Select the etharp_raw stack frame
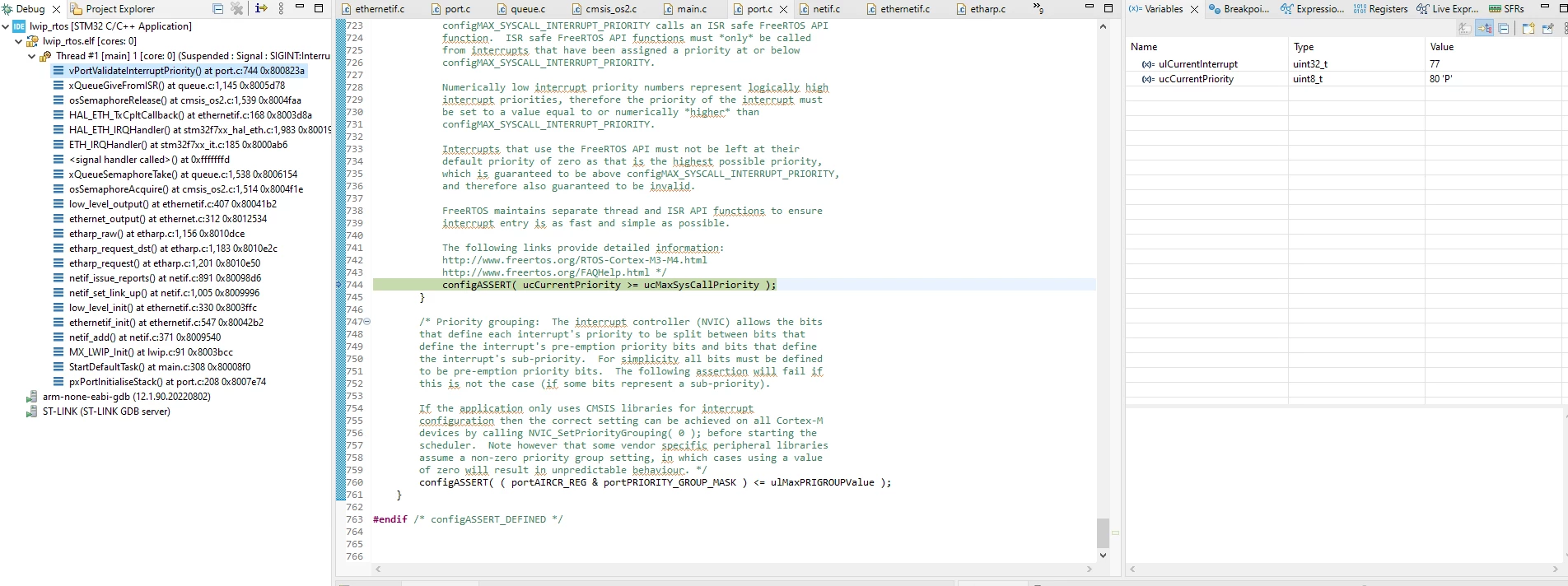This screenshot has height=586, width=1568. click(149, 234)
